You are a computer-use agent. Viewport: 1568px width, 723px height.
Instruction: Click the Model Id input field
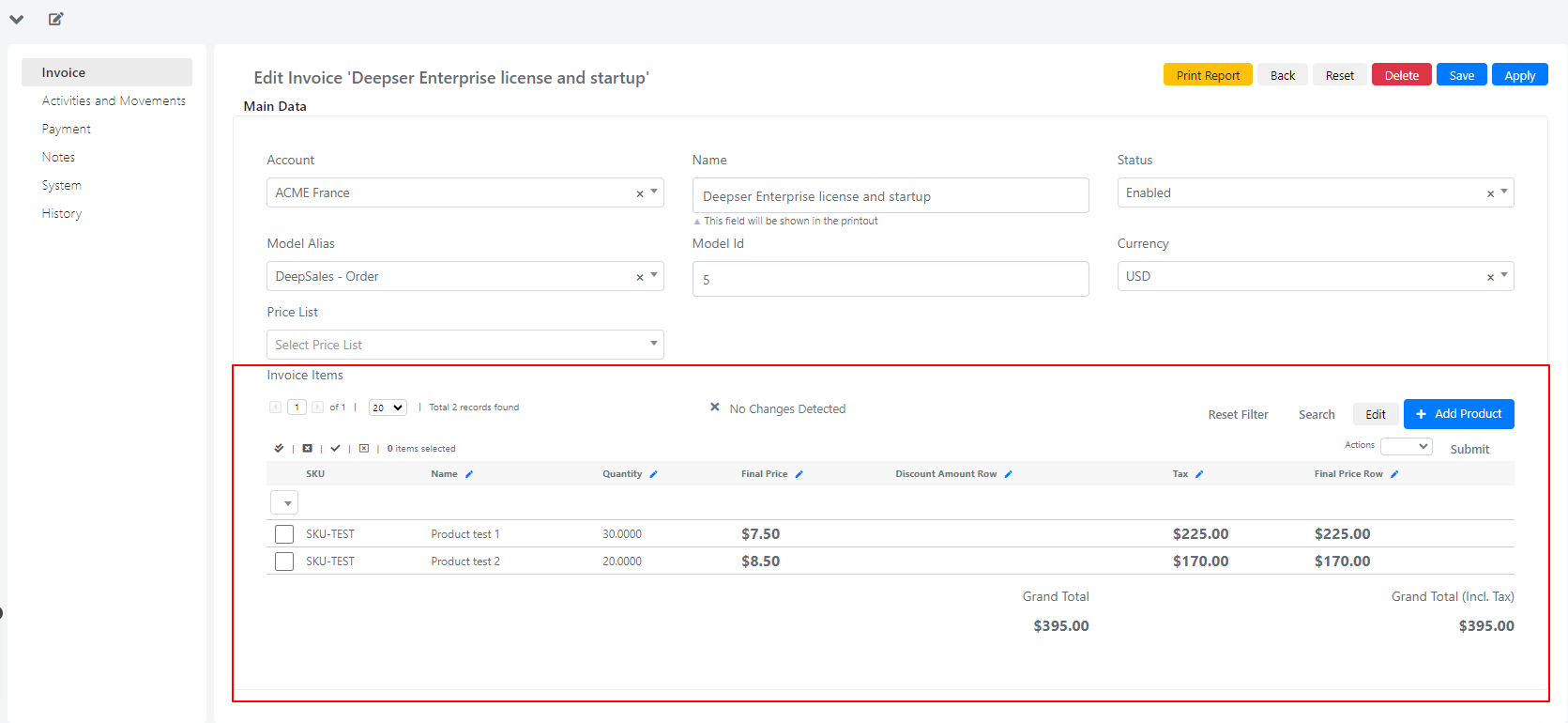[891, 279]
